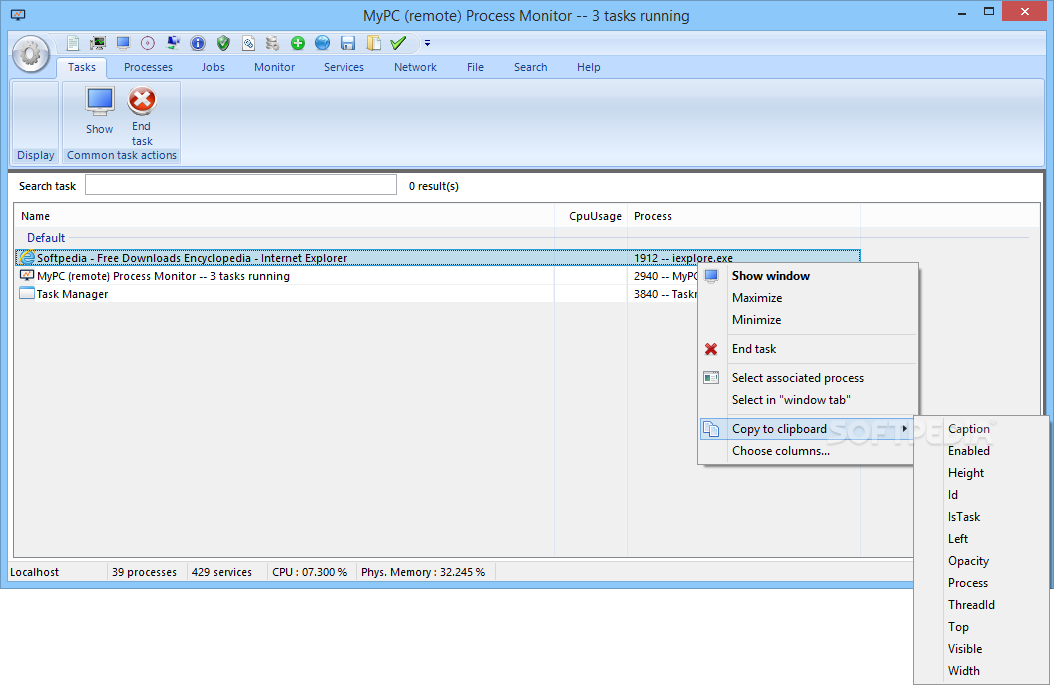Open the Network tab
Screen dimensions: 1054x685
(x=415, y=67)
